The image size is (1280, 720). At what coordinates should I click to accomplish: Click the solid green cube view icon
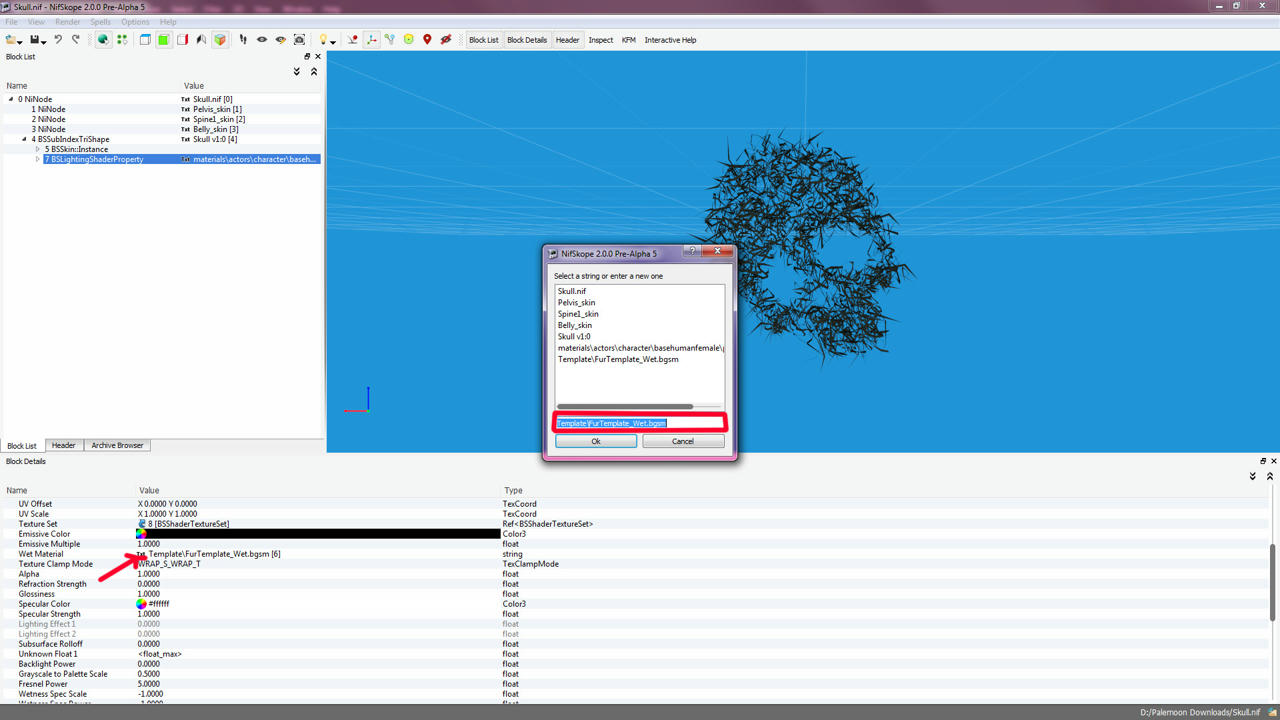coord(164,40)
